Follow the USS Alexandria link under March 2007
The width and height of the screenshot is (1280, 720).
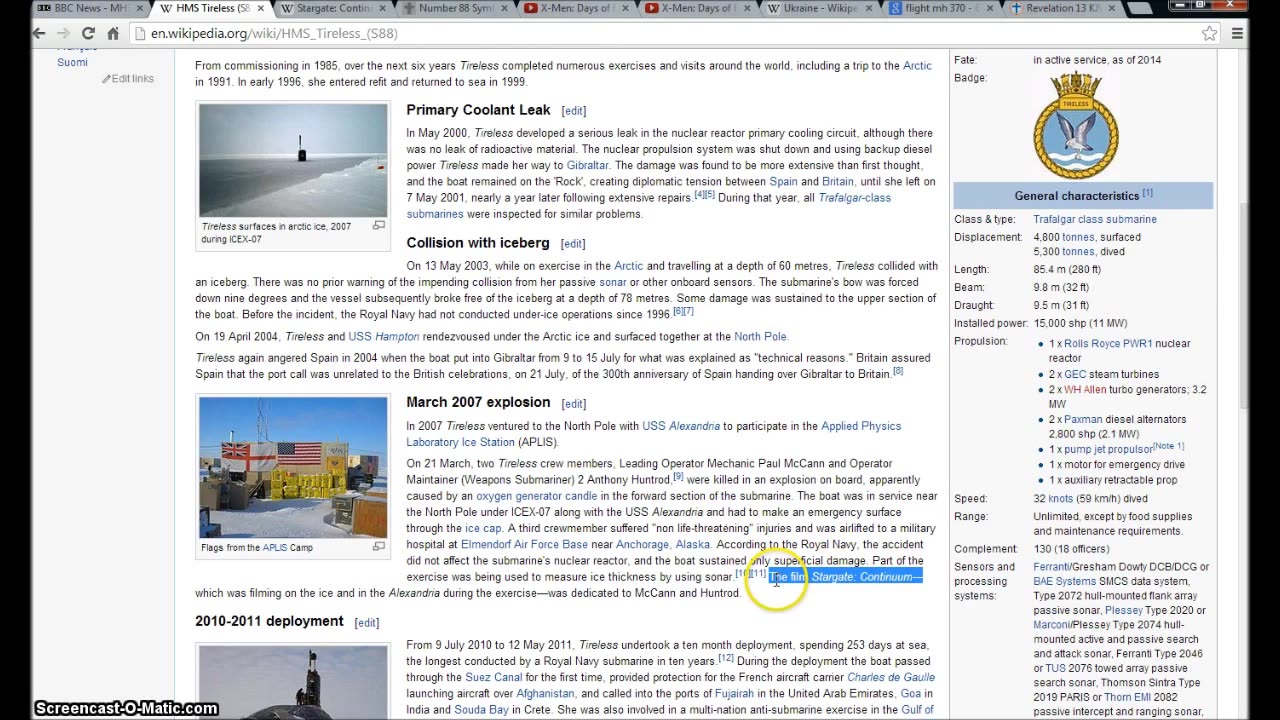tap(681, 426)
